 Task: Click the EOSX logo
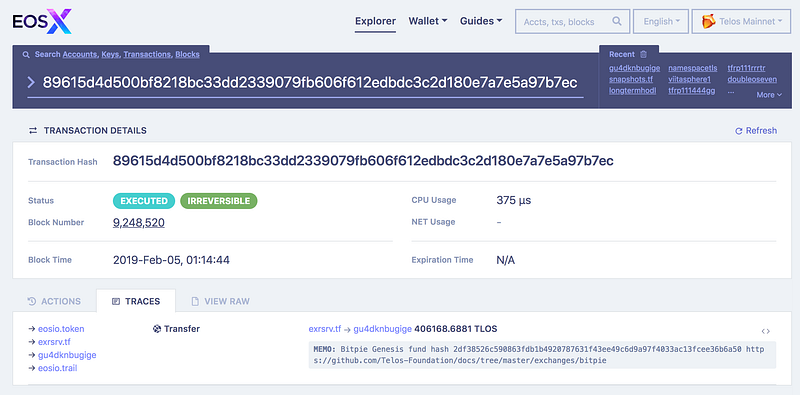tap(42, 21)
